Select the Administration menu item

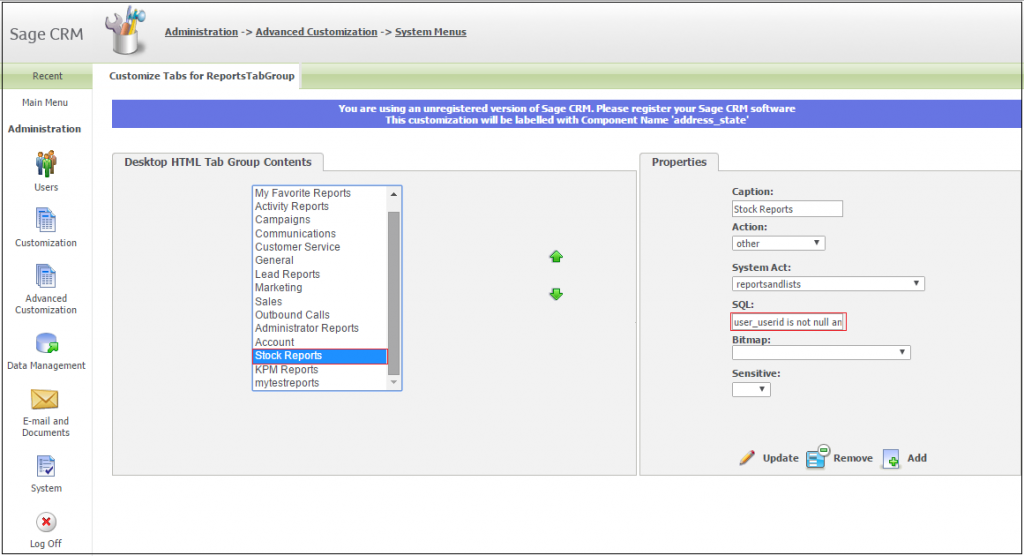(44, 129)
